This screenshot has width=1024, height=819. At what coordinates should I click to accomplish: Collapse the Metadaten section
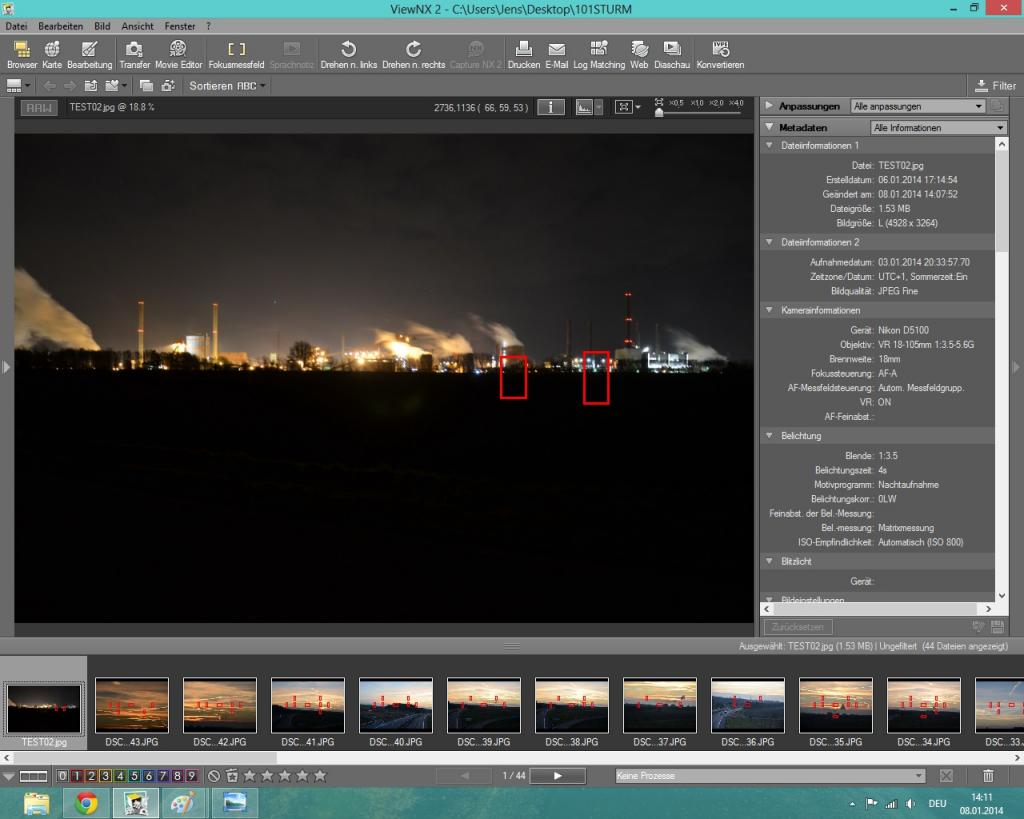coord(769,127)
